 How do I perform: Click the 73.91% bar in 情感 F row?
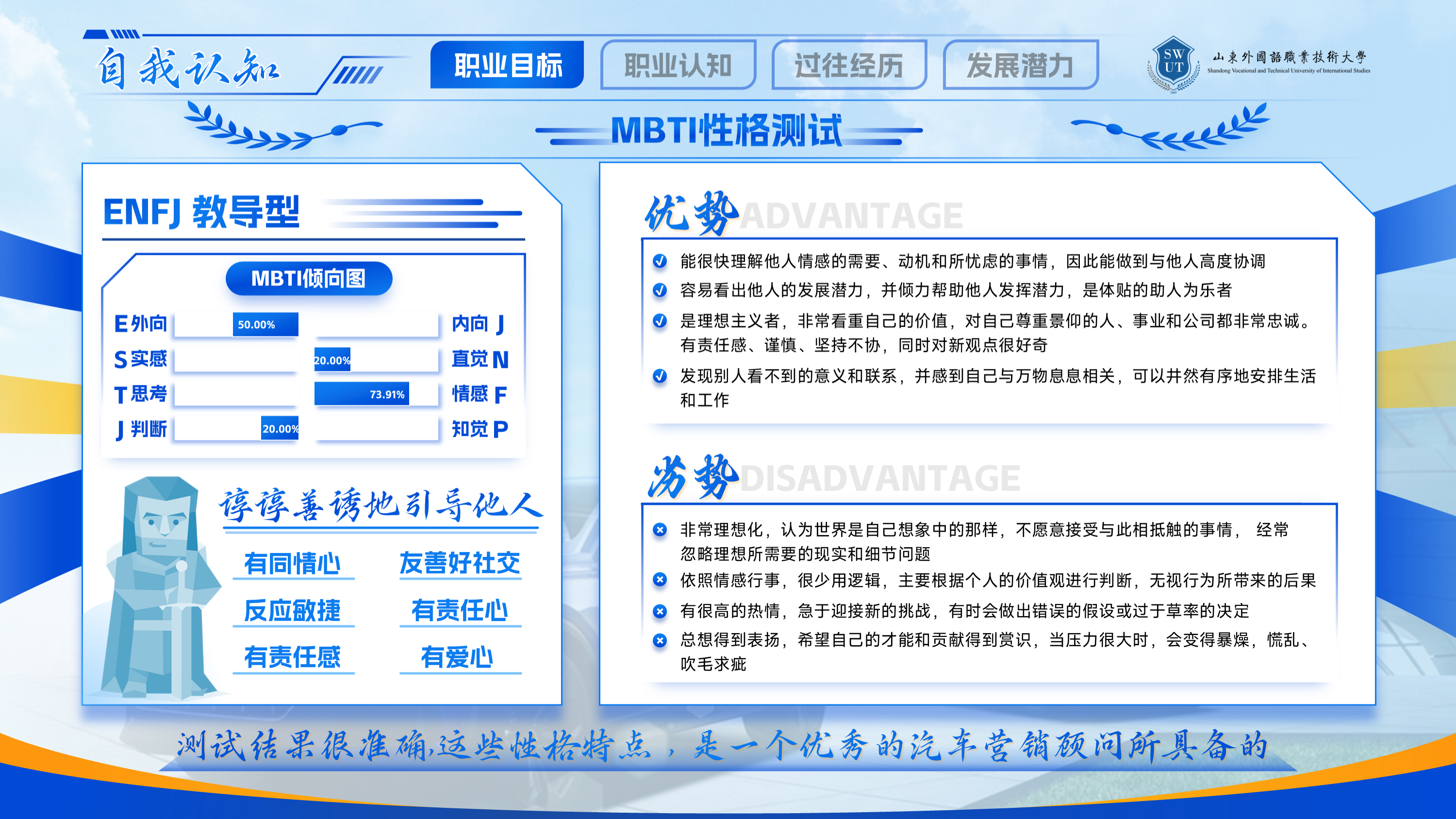click(362, 394)
